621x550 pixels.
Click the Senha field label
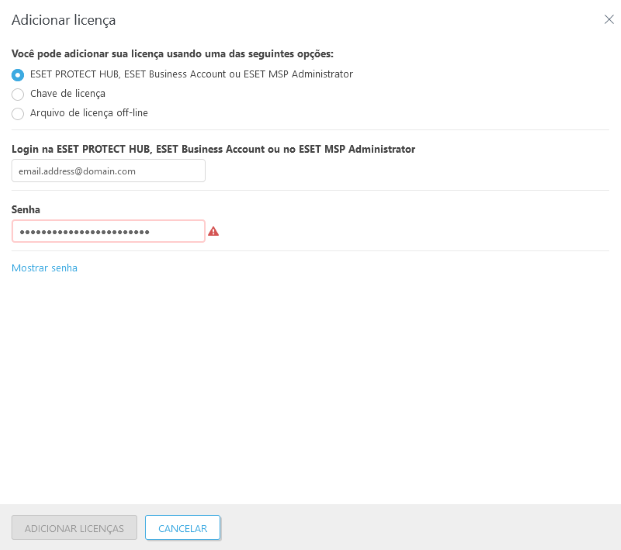(26, 209)
